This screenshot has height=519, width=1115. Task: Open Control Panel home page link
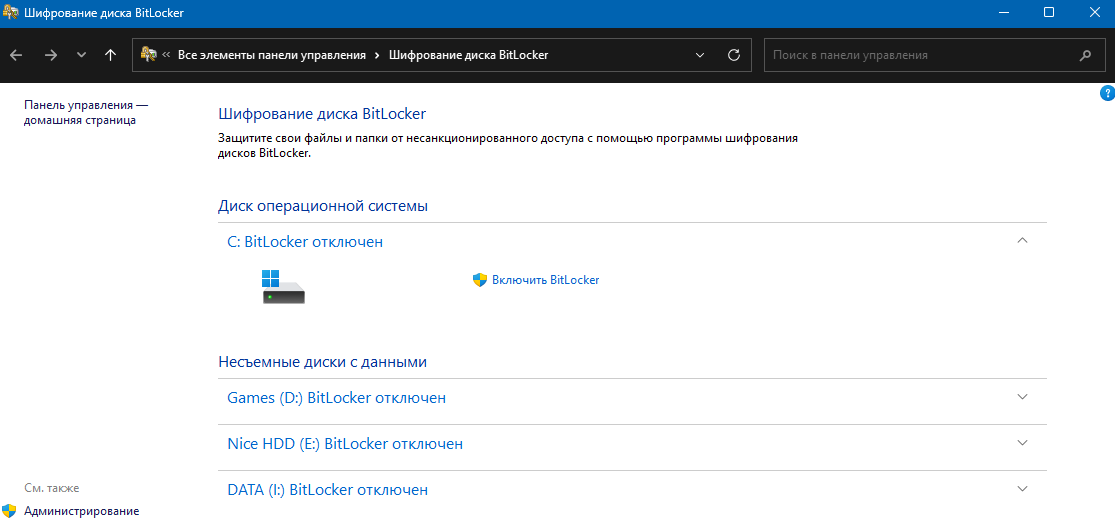(87, 112)
